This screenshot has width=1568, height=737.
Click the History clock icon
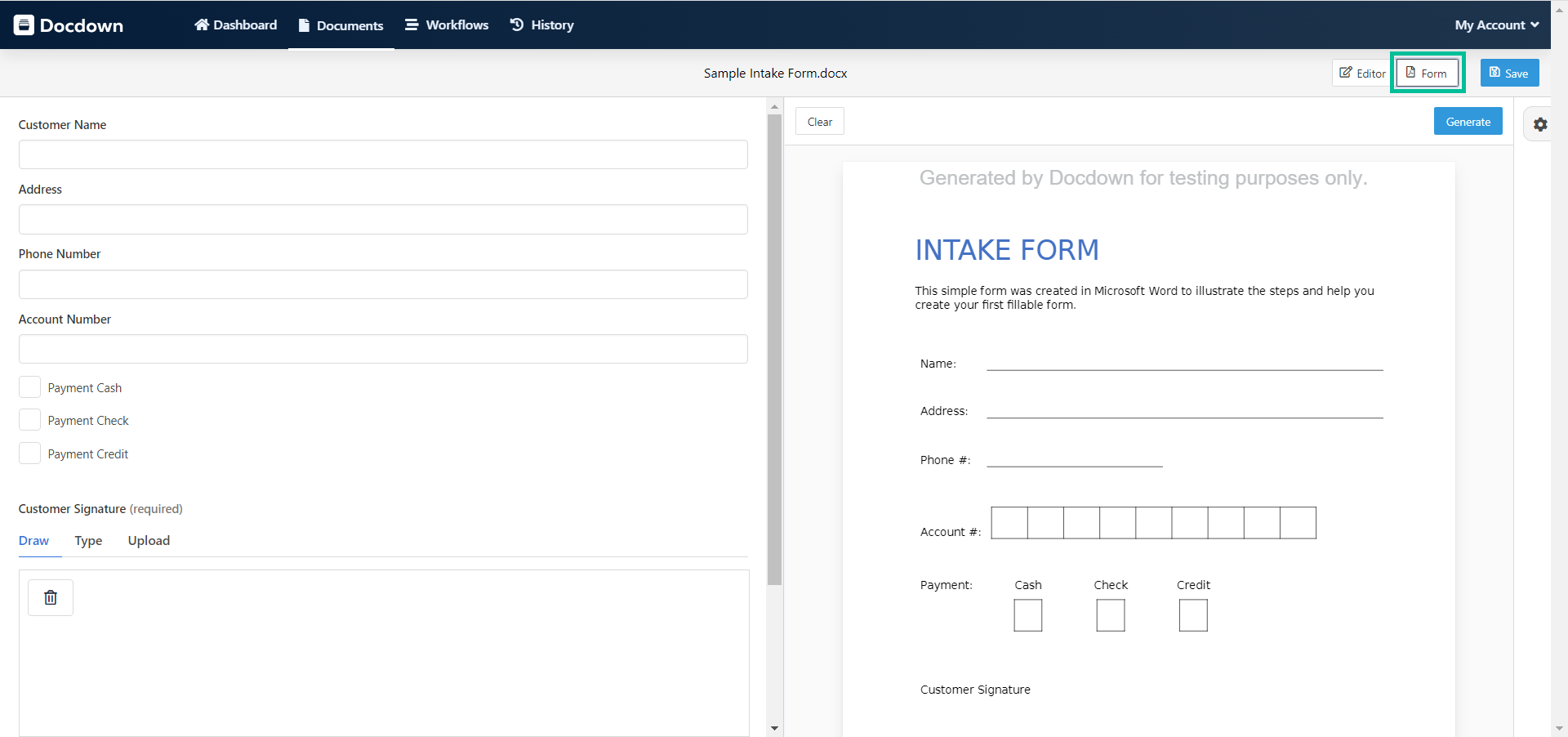[x=516, y=25]
